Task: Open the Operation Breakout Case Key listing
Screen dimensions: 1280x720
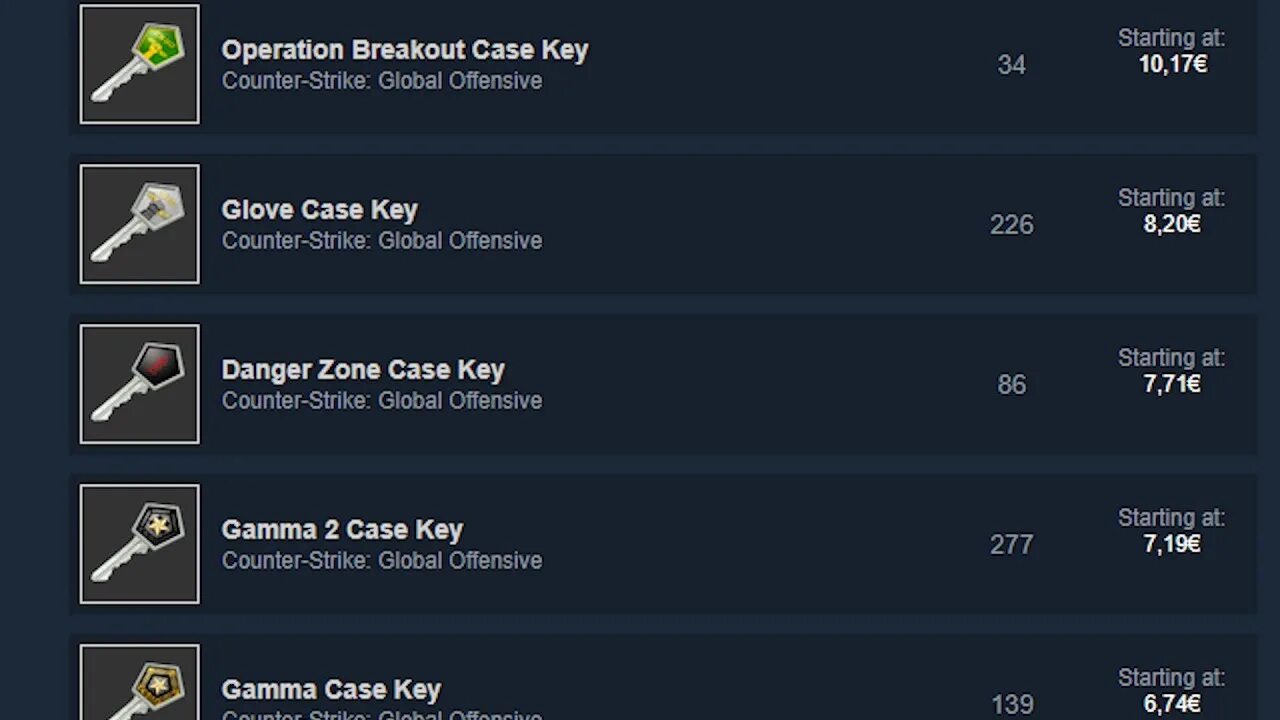Action: click(404, 50)
